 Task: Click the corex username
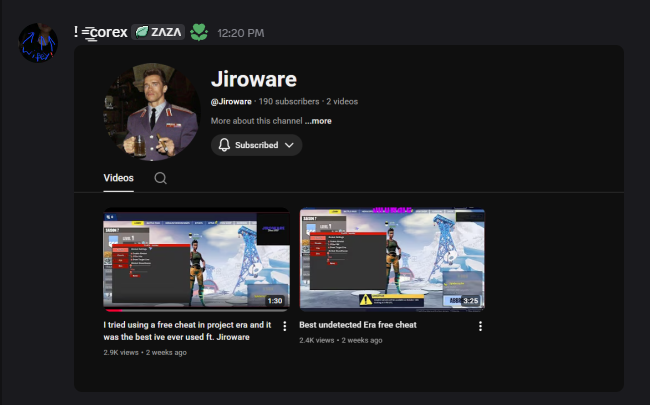pyautogui.click(x=101, y=33)
